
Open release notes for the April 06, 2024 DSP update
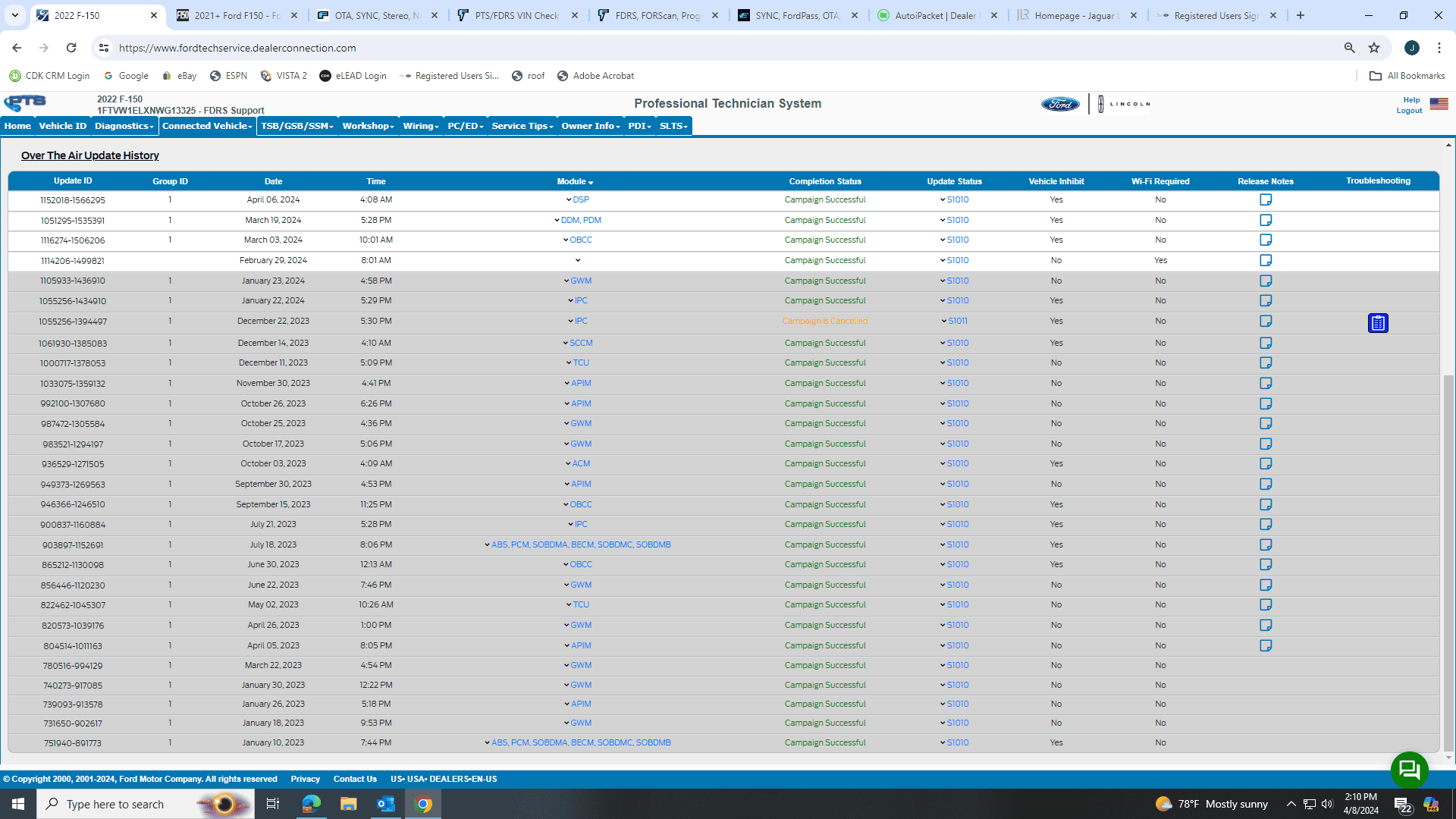point(1266,200)
